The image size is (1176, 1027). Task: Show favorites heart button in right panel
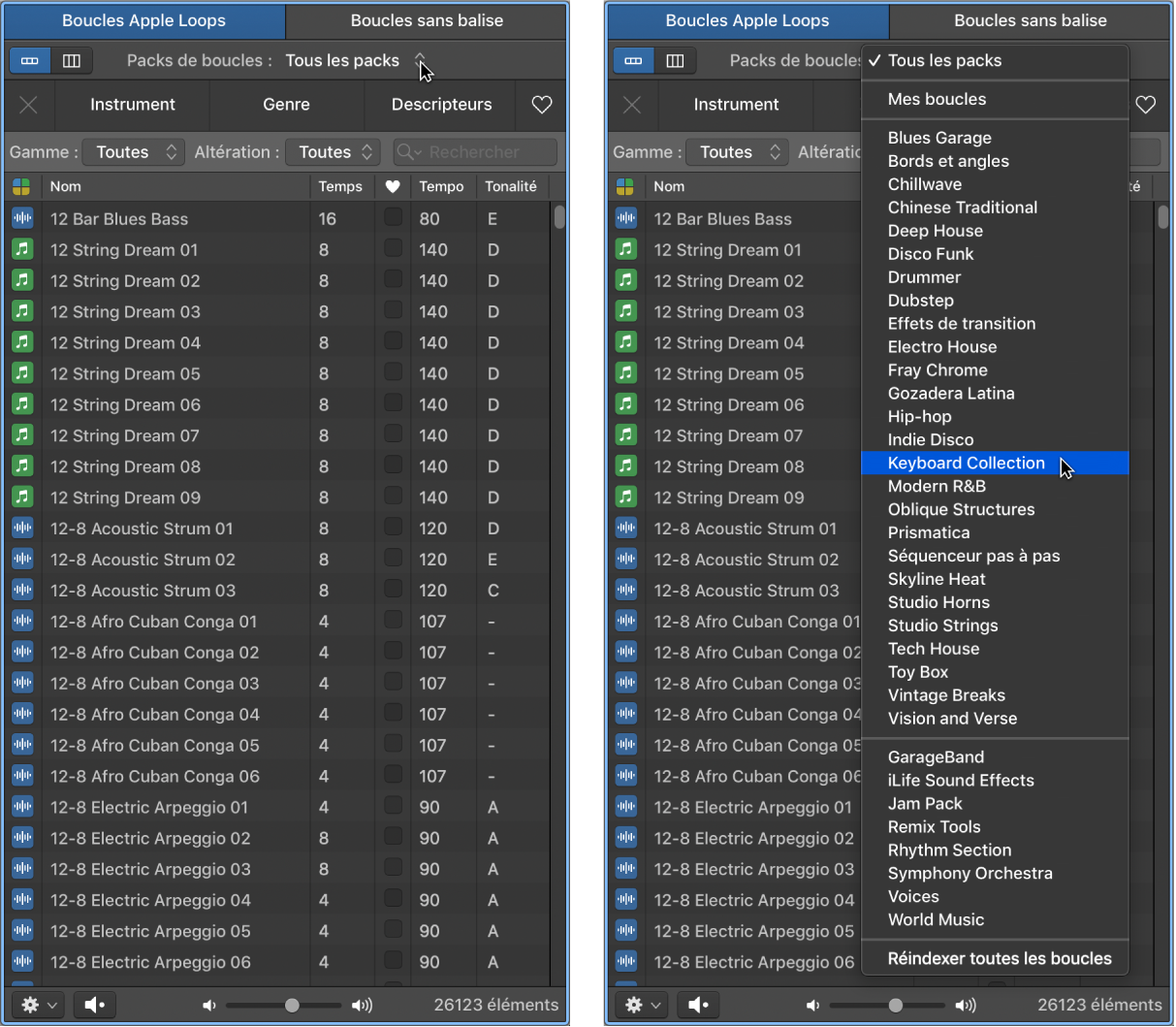1145,105
